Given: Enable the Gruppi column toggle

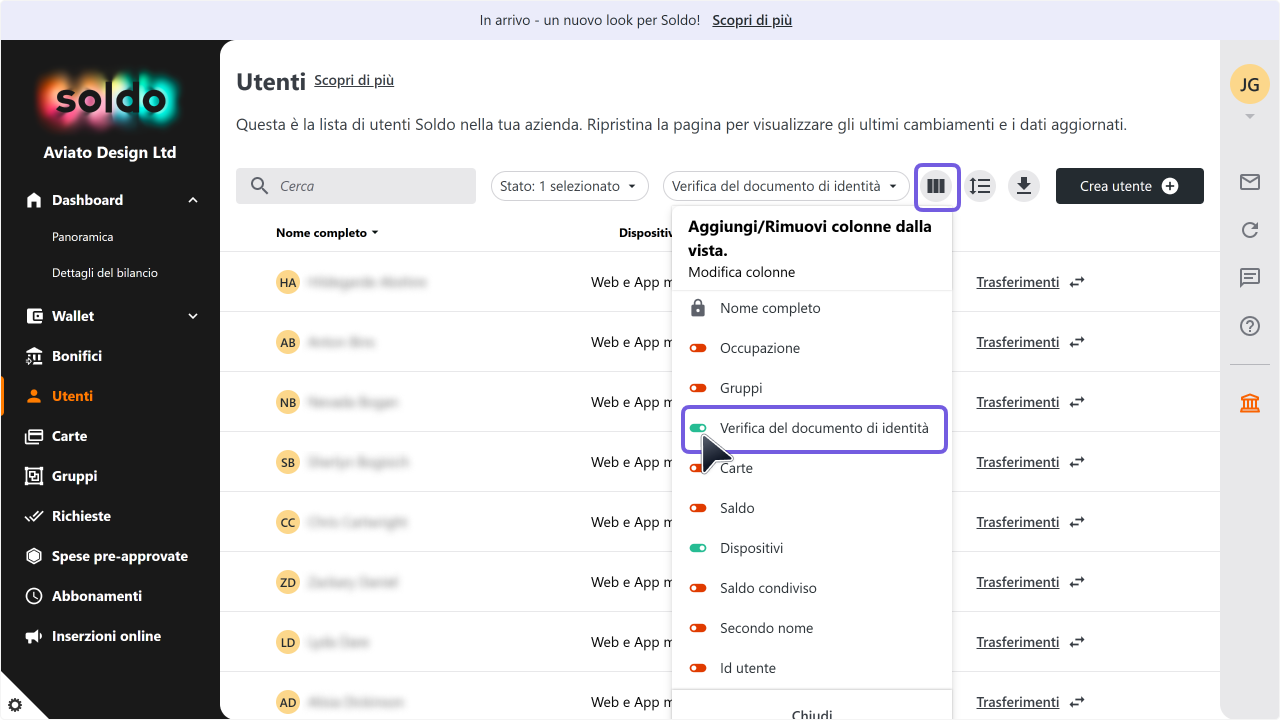Looking at the screenshot, I should click(x=698, y=388).
